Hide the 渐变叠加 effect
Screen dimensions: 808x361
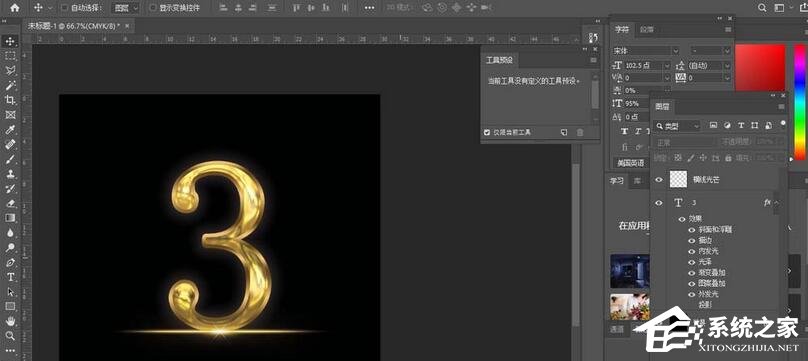[x=692, y=273]
